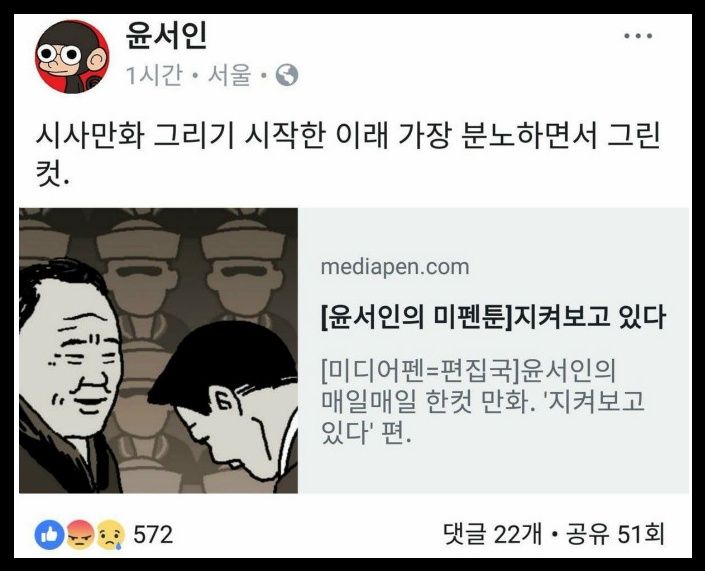Open the 공유 51회 shares link

615,534
